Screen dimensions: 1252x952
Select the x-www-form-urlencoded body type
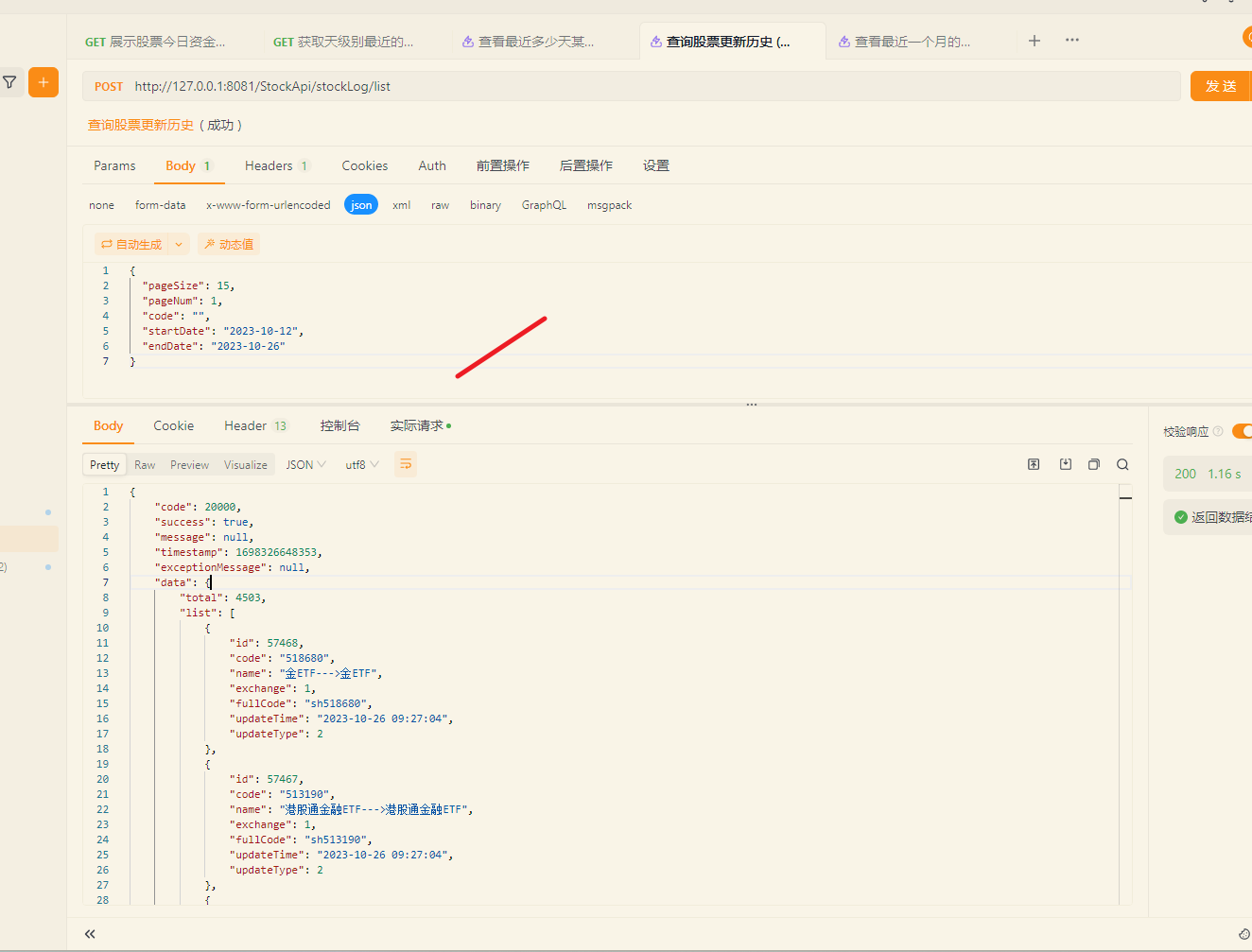(269, 205)
